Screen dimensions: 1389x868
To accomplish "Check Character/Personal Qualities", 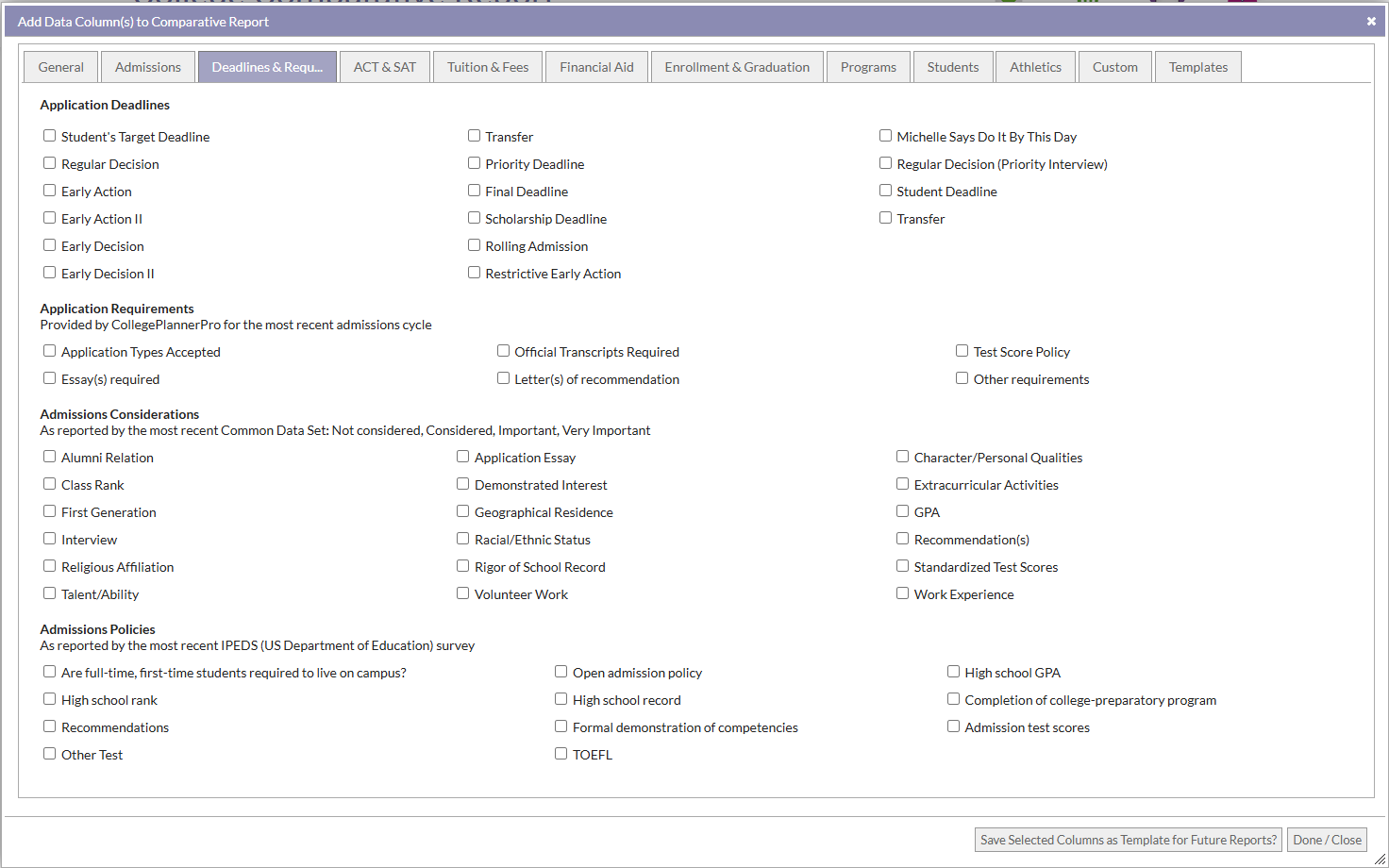I will 902,457.
